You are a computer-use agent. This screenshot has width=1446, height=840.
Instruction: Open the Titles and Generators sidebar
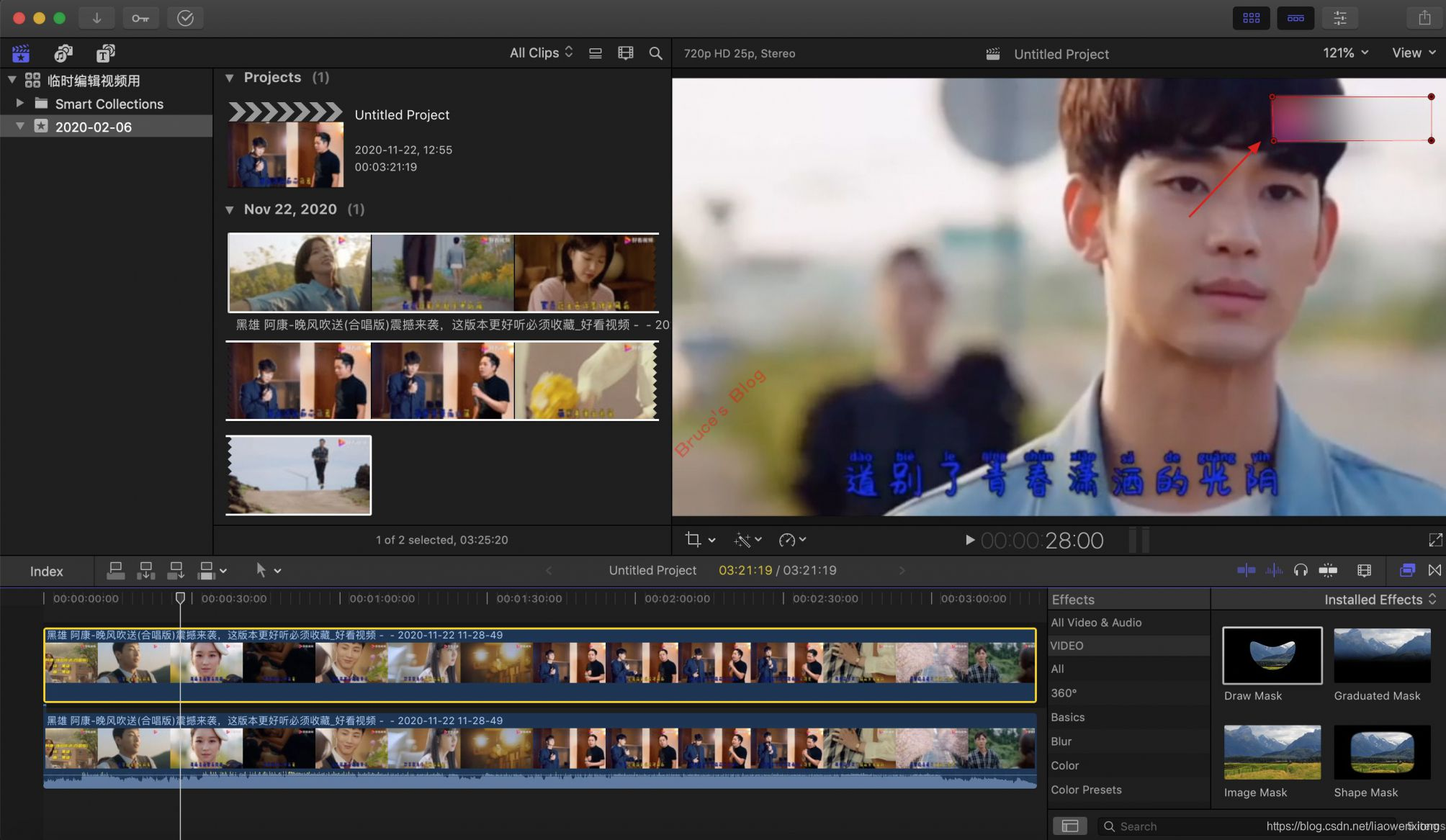tap(105, 53)
